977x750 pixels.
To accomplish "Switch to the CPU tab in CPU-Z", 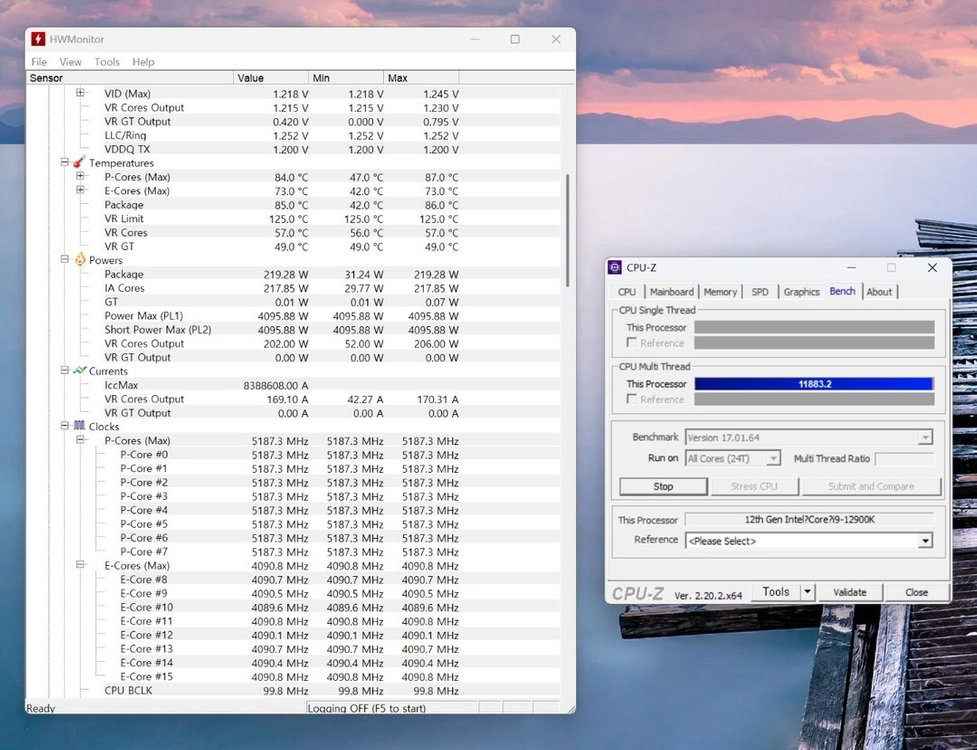I will click(627, 292).
